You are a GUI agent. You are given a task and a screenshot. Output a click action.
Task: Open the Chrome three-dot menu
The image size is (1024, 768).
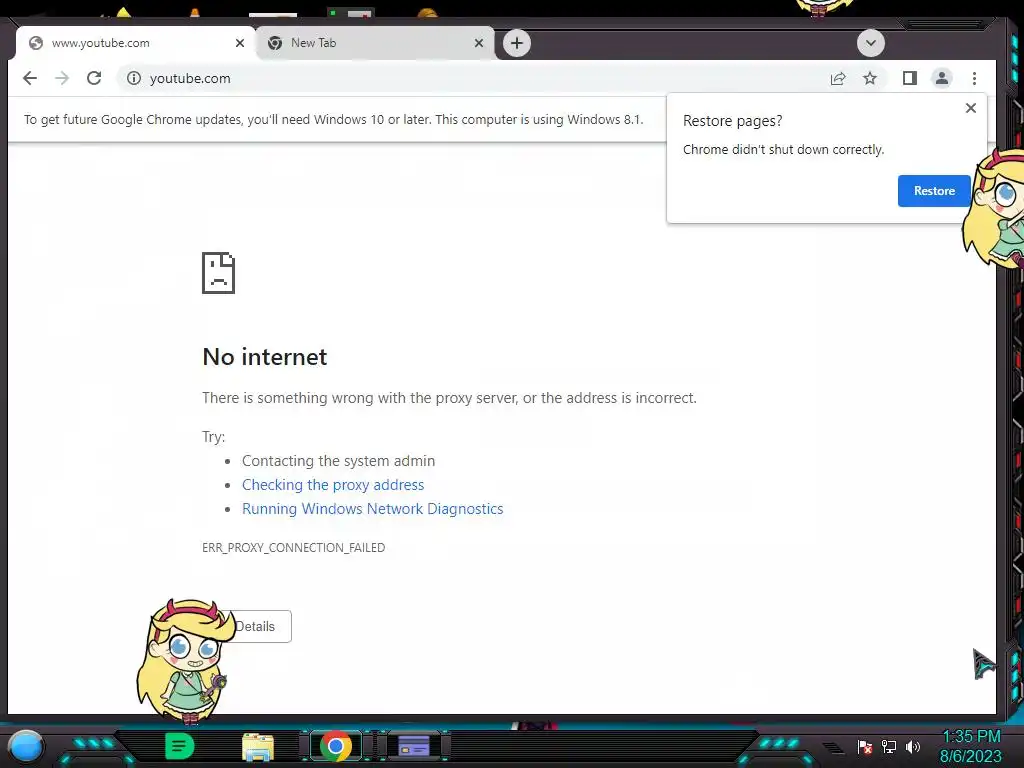[x=974, y=78]
